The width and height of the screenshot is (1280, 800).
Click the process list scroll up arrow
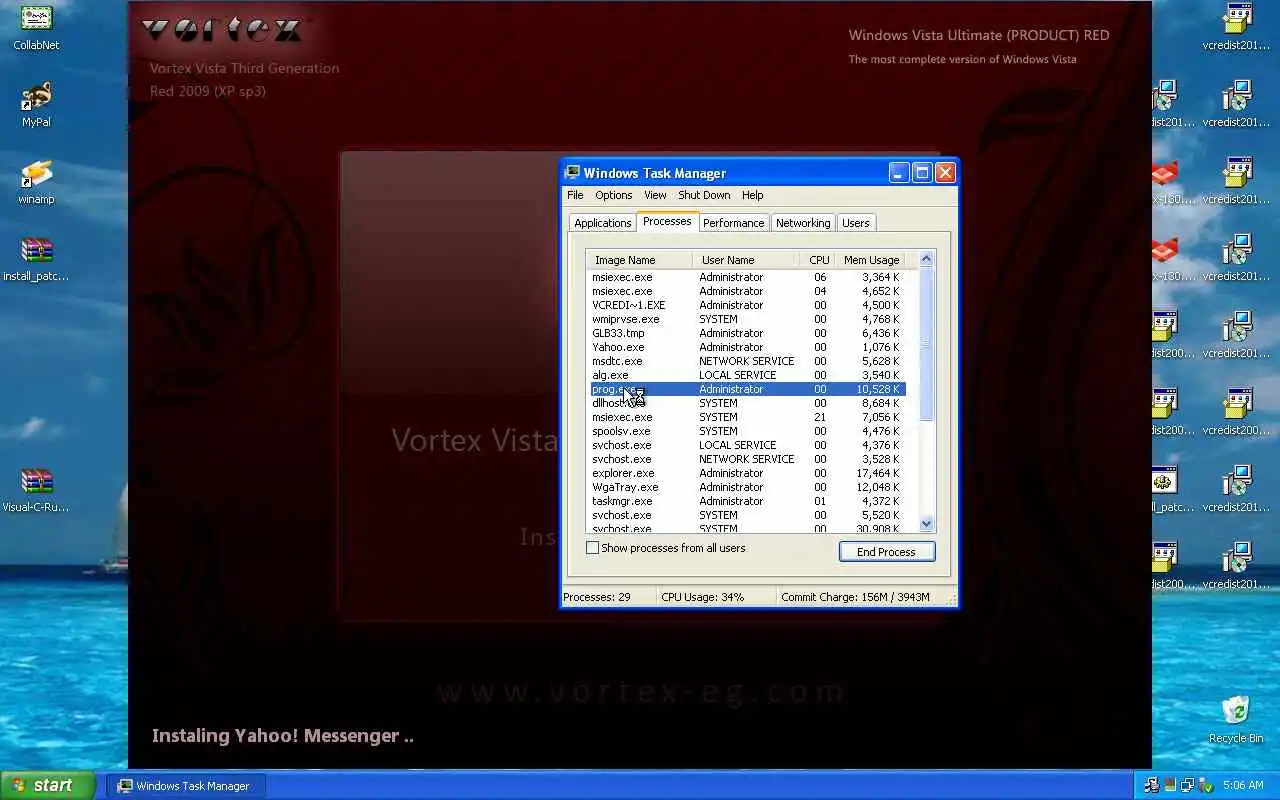click(x=926, y=259)
